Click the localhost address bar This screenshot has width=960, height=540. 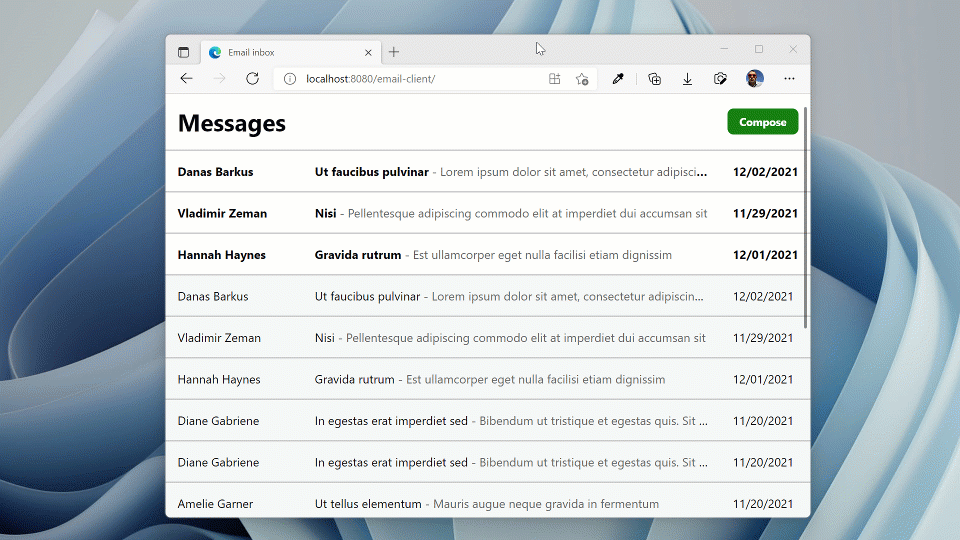[x=420, y=79]
